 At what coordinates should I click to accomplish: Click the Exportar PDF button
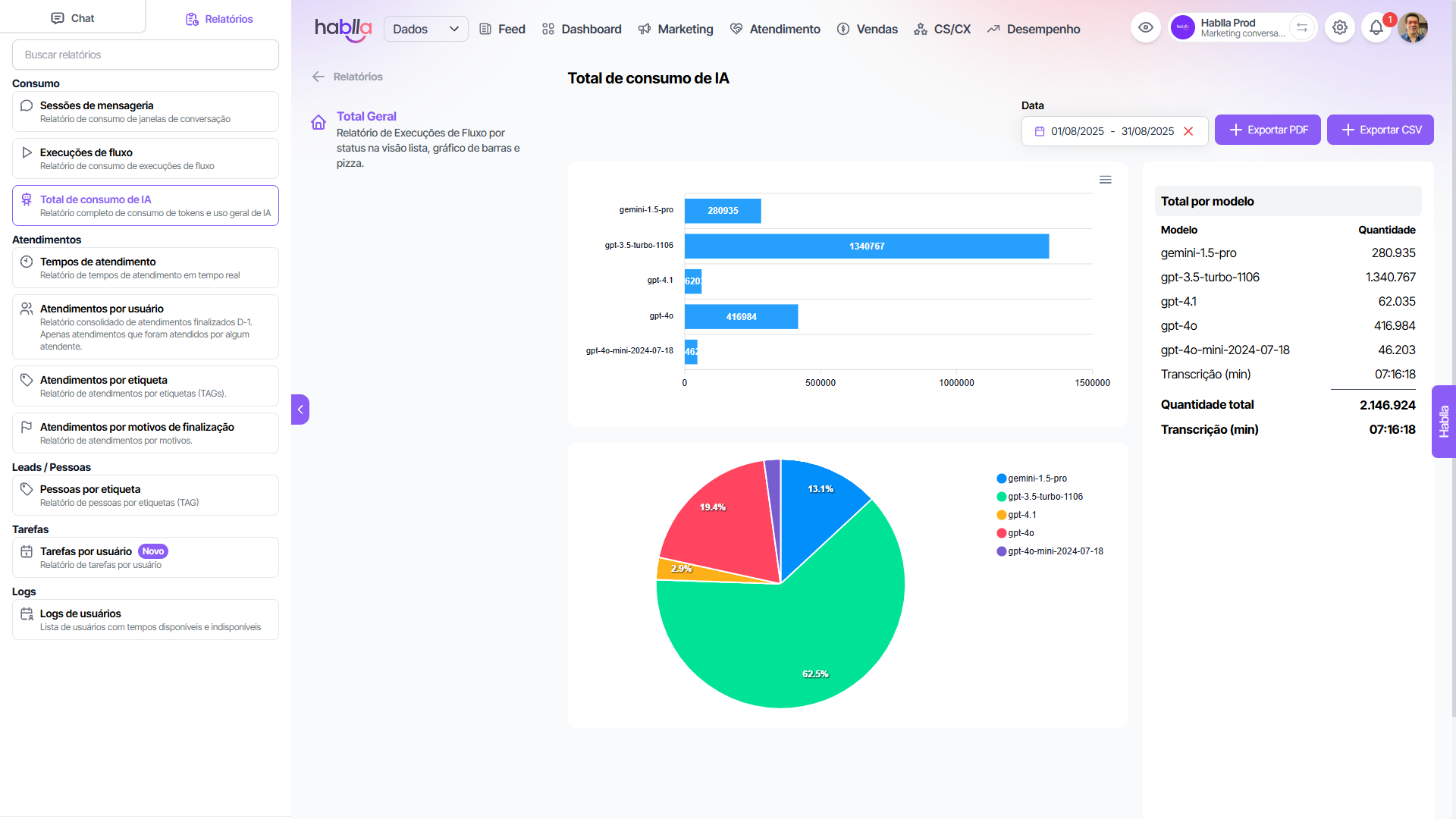1267,130
